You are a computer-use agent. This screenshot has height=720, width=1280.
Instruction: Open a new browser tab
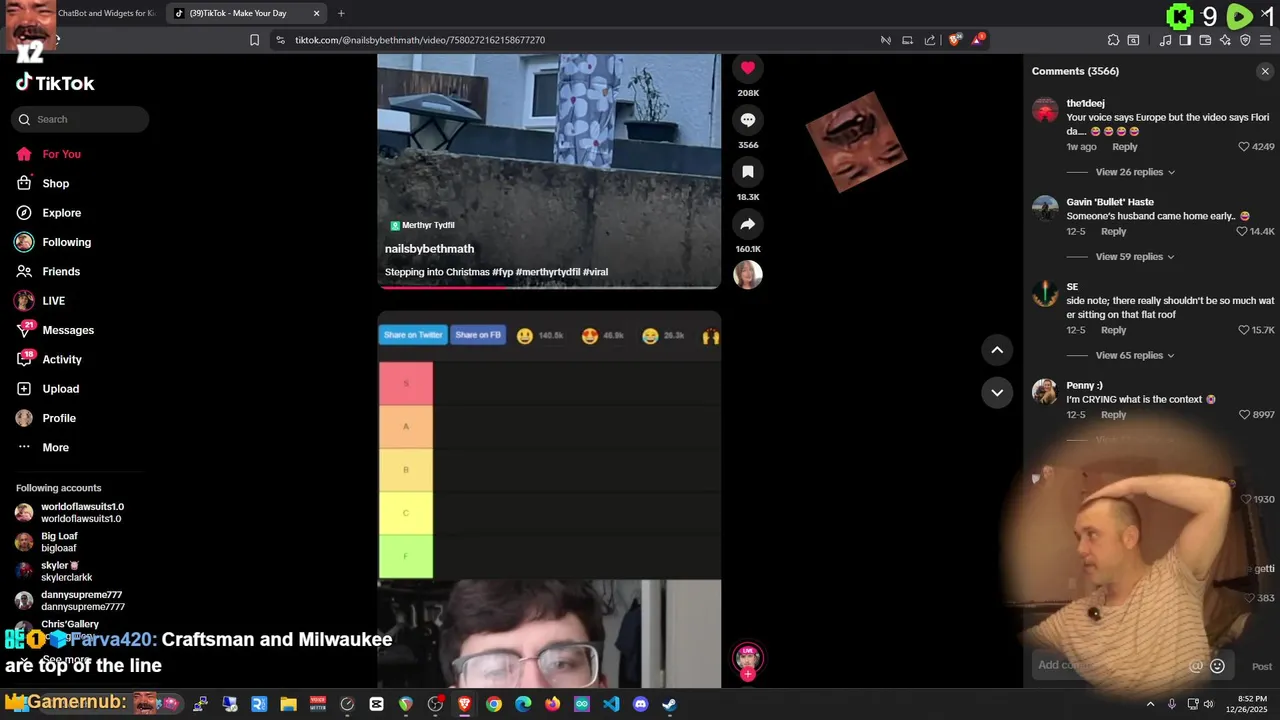click(341, 13)
